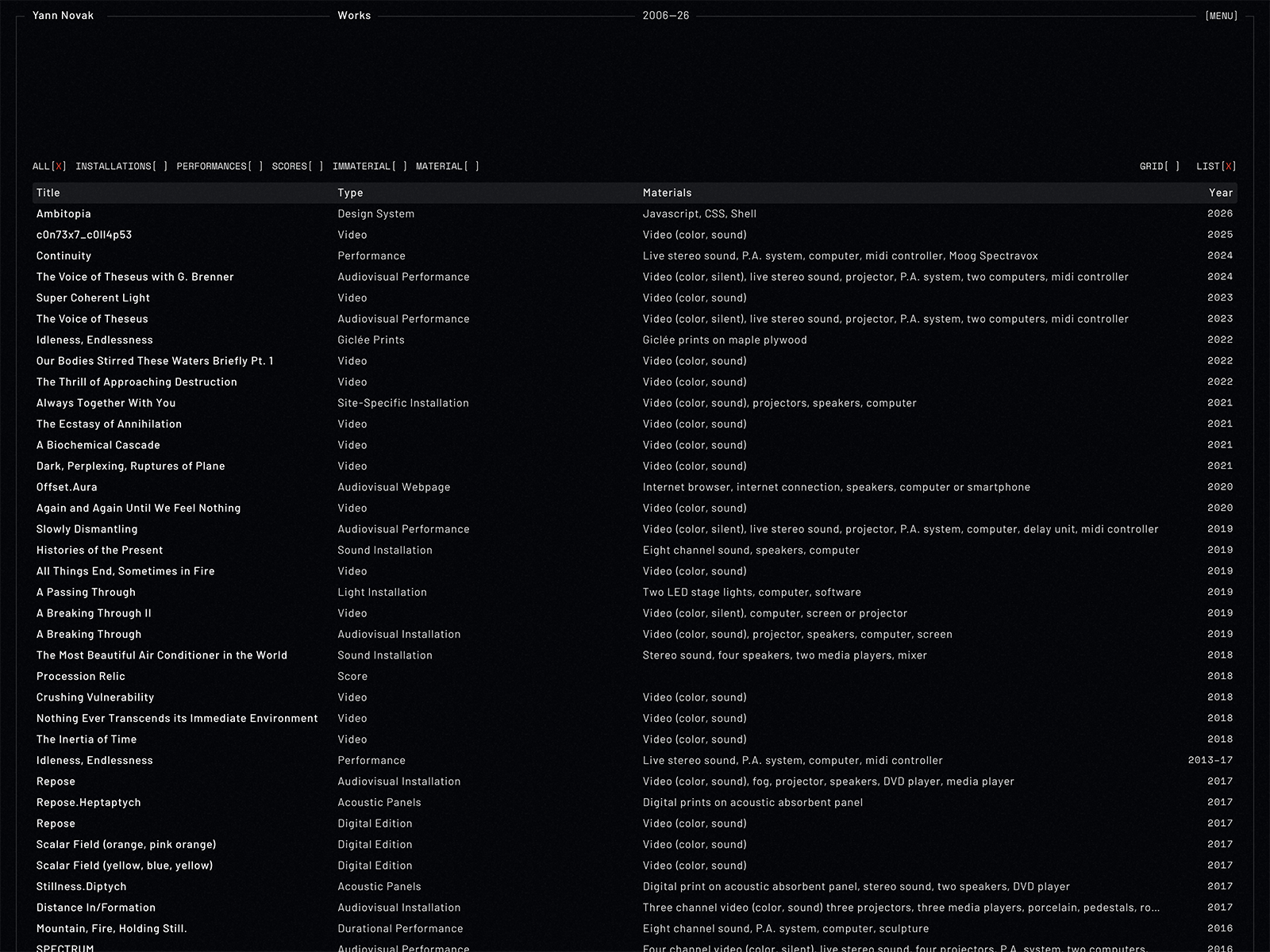The image size is (1270, 952).
Task: Click the 2013-17 year cell
Action: click(x=1210, y=761)
